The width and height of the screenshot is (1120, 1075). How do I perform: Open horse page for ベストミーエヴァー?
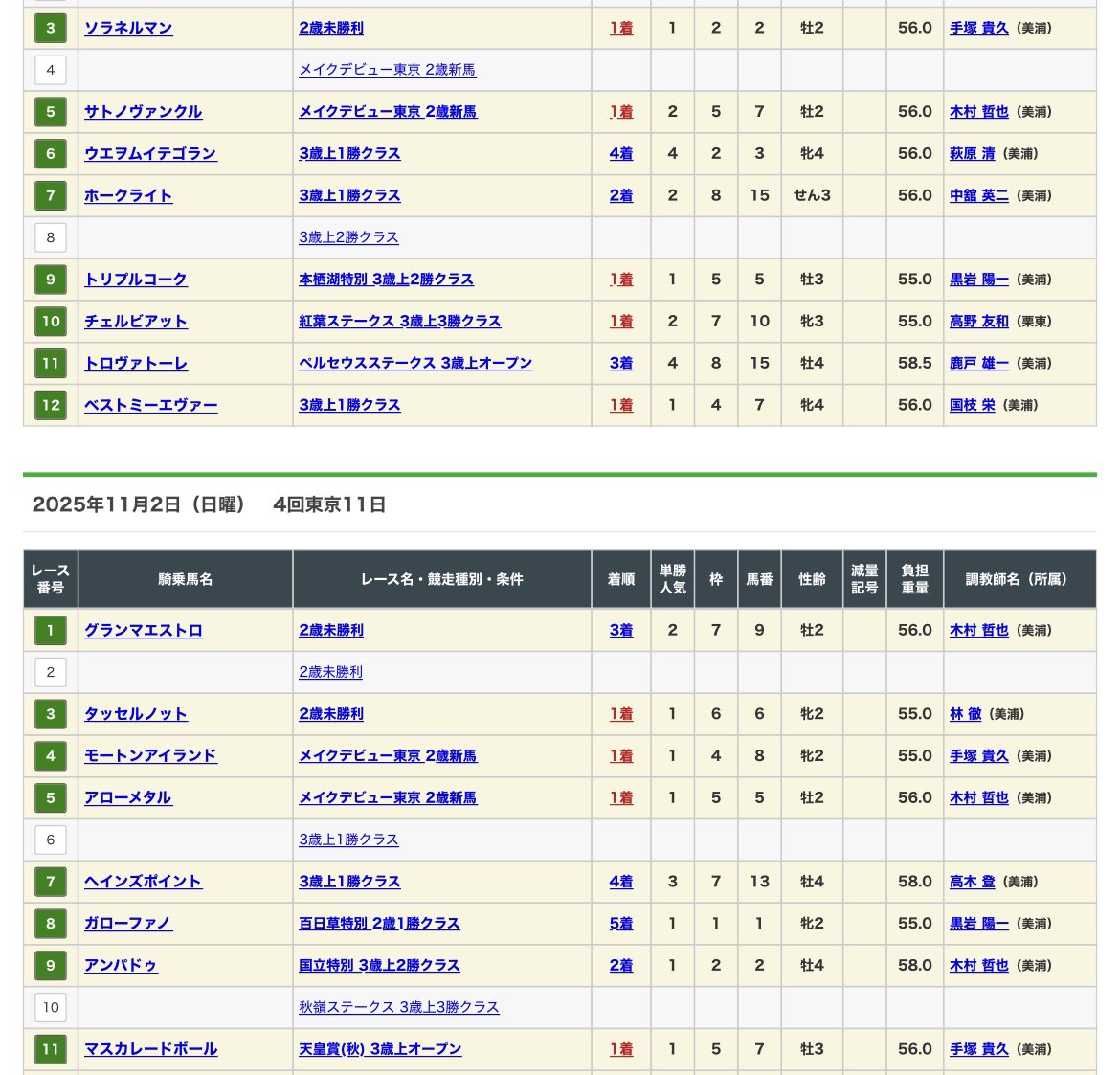pos(150,405)
